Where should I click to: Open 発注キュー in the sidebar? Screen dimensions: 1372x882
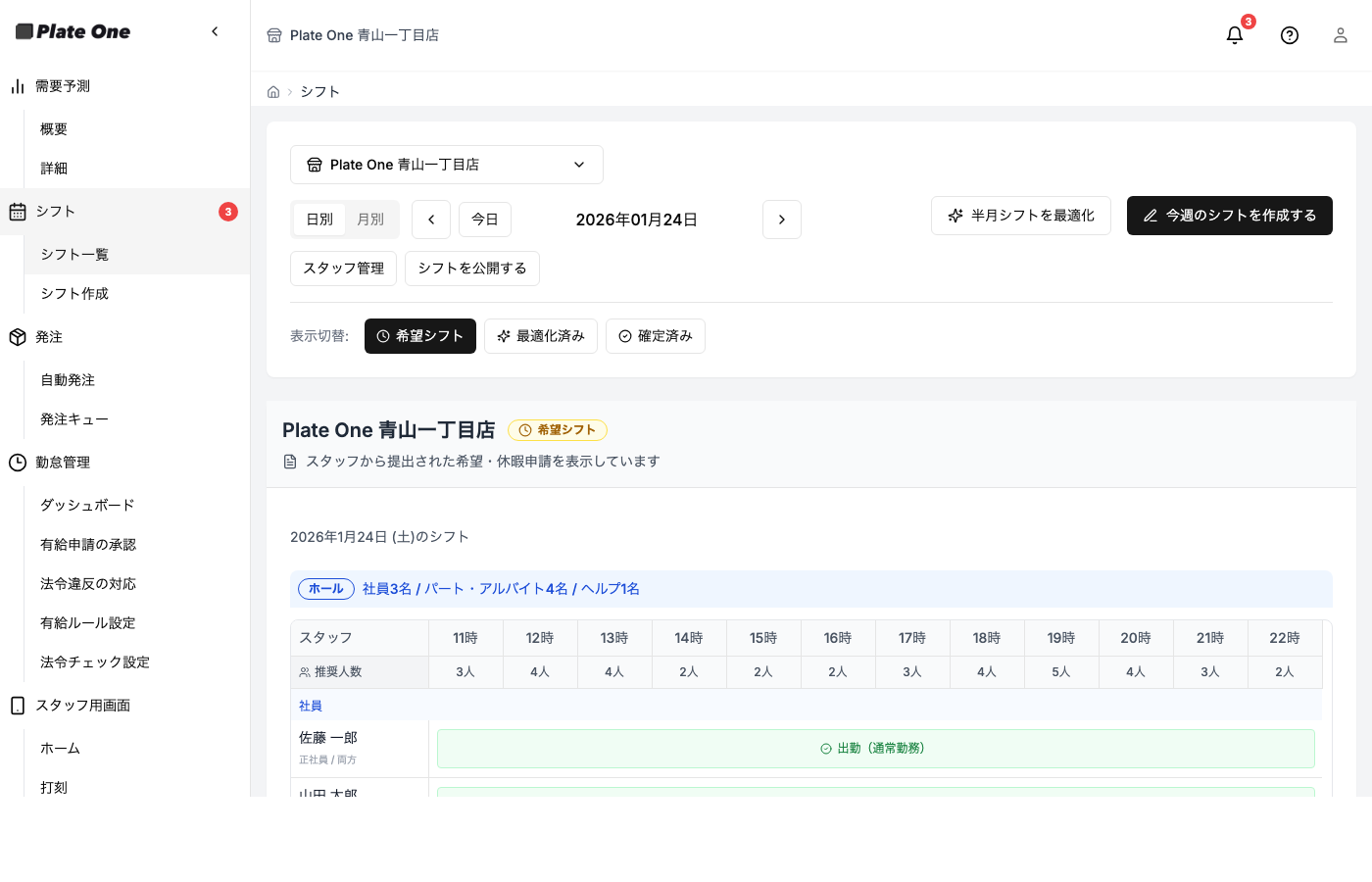point(74,419)
